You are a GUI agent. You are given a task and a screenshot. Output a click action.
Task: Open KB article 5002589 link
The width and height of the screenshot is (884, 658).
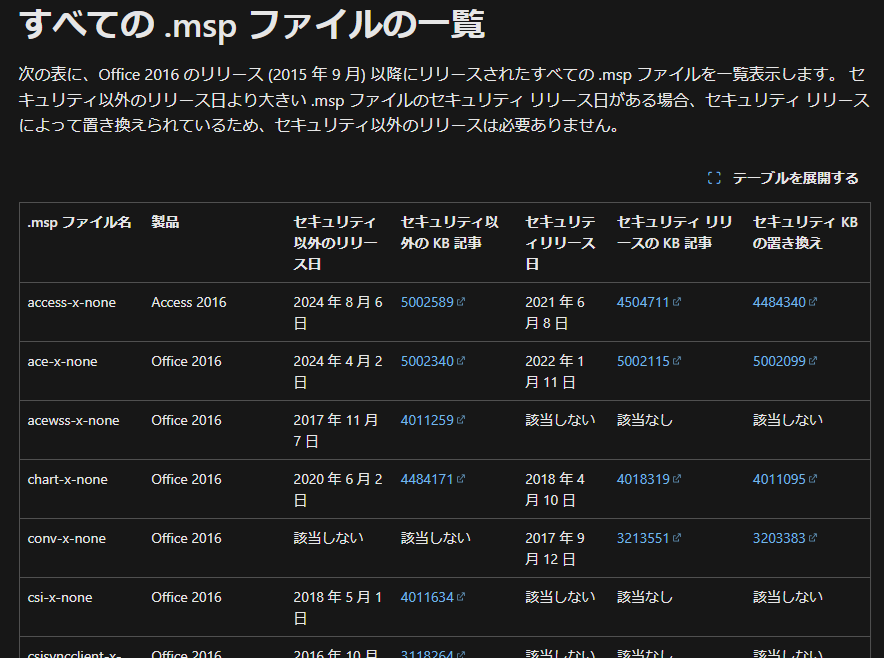tap(427, 302)
